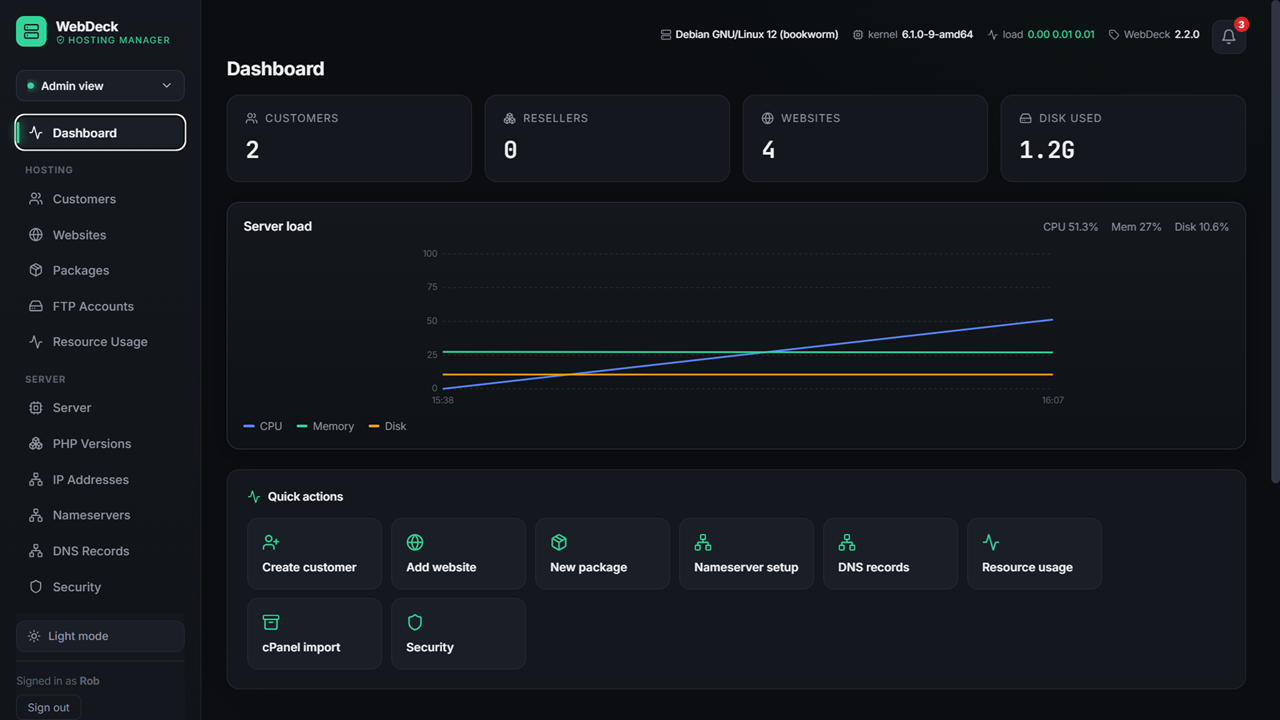
Task: Click the DNS records quick action icon
Action: click(847, 542)
